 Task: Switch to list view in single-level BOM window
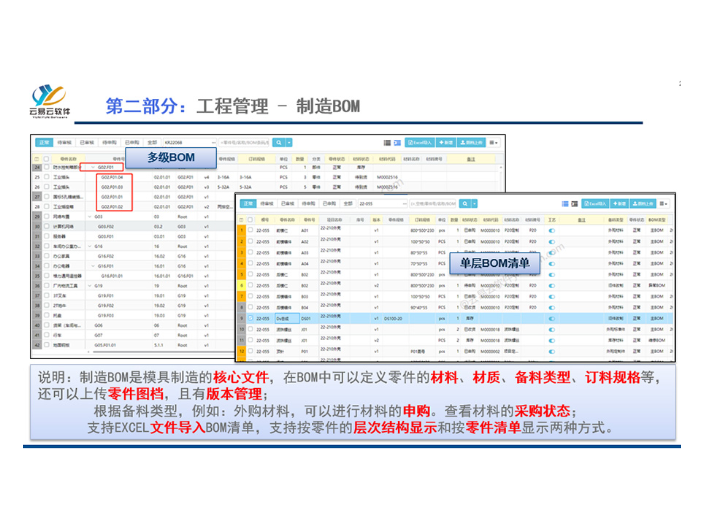point(565,204)
